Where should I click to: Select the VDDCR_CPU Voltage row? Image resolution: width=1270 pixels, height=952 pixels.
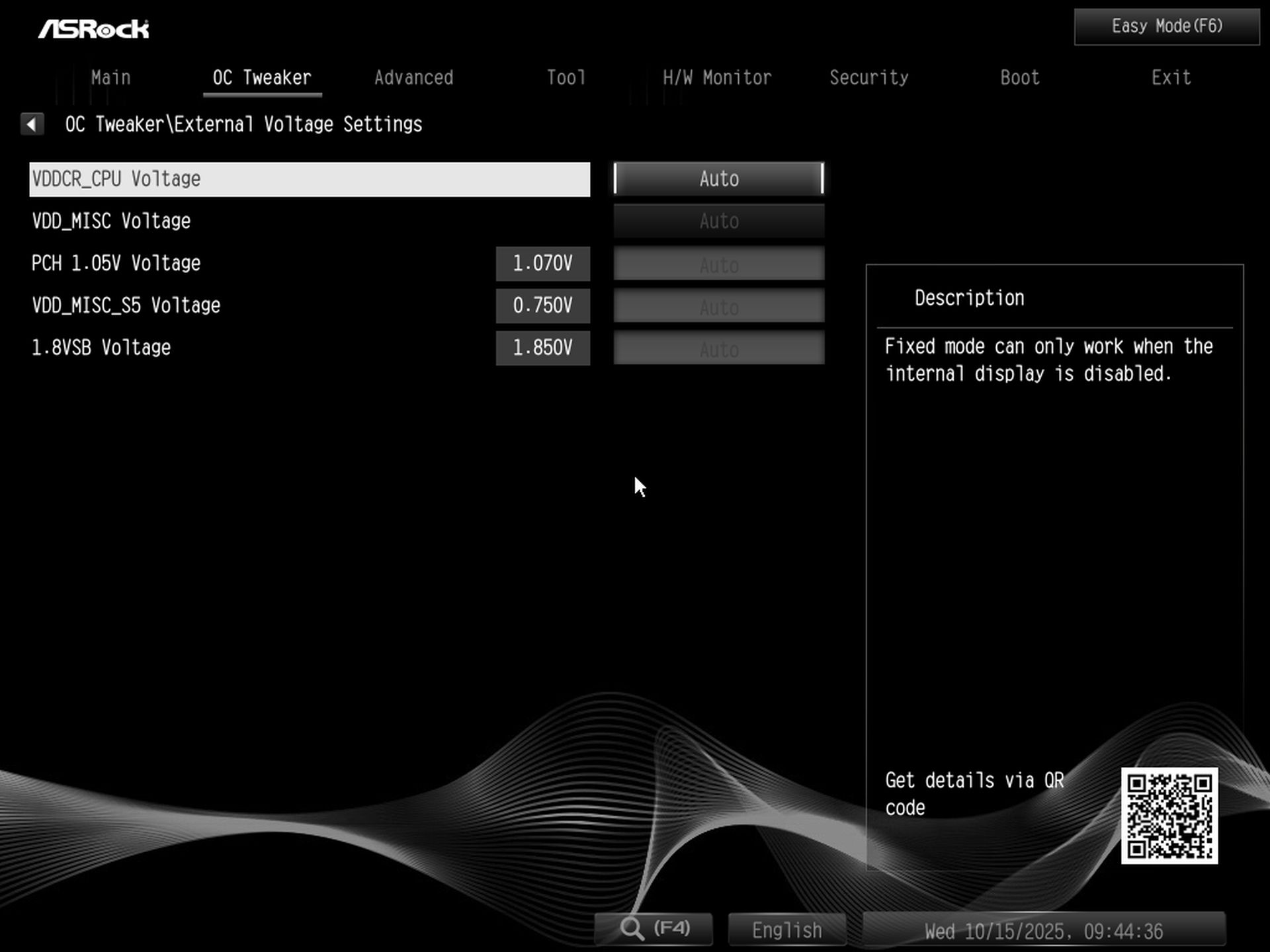click(x=309, y=179)
